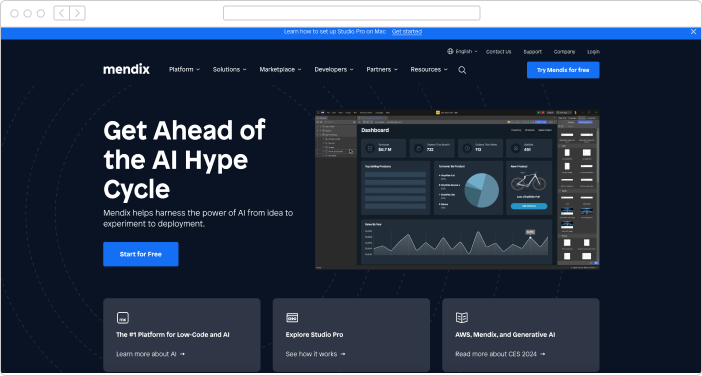Image resolution: width=702 pixels, height=376 pixels.
Task: Click the arrow after Learn more about AI
Action: [182, 354]
